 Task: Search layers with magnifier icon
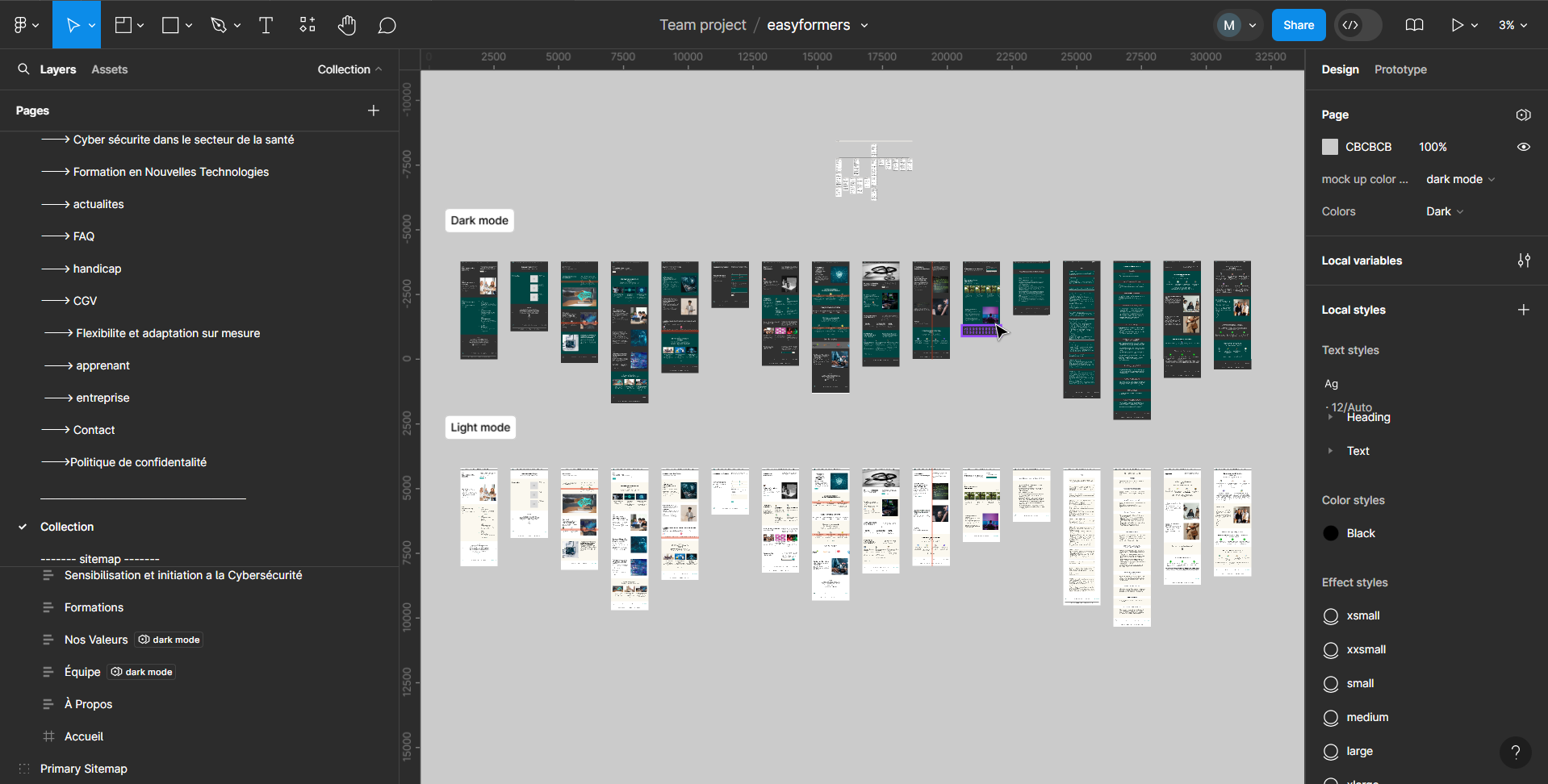(23, 69)
